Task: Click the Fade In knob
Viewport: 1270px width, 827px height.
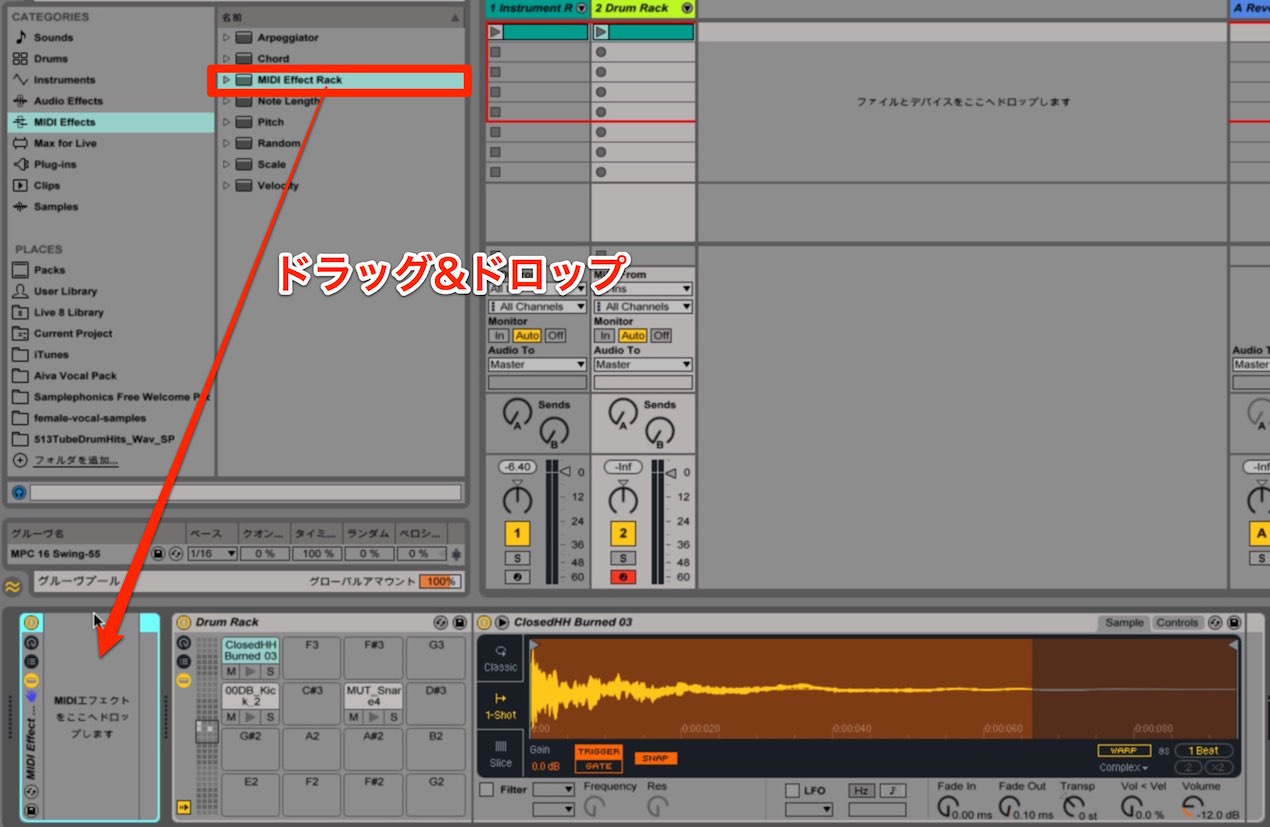Action: 948,807
